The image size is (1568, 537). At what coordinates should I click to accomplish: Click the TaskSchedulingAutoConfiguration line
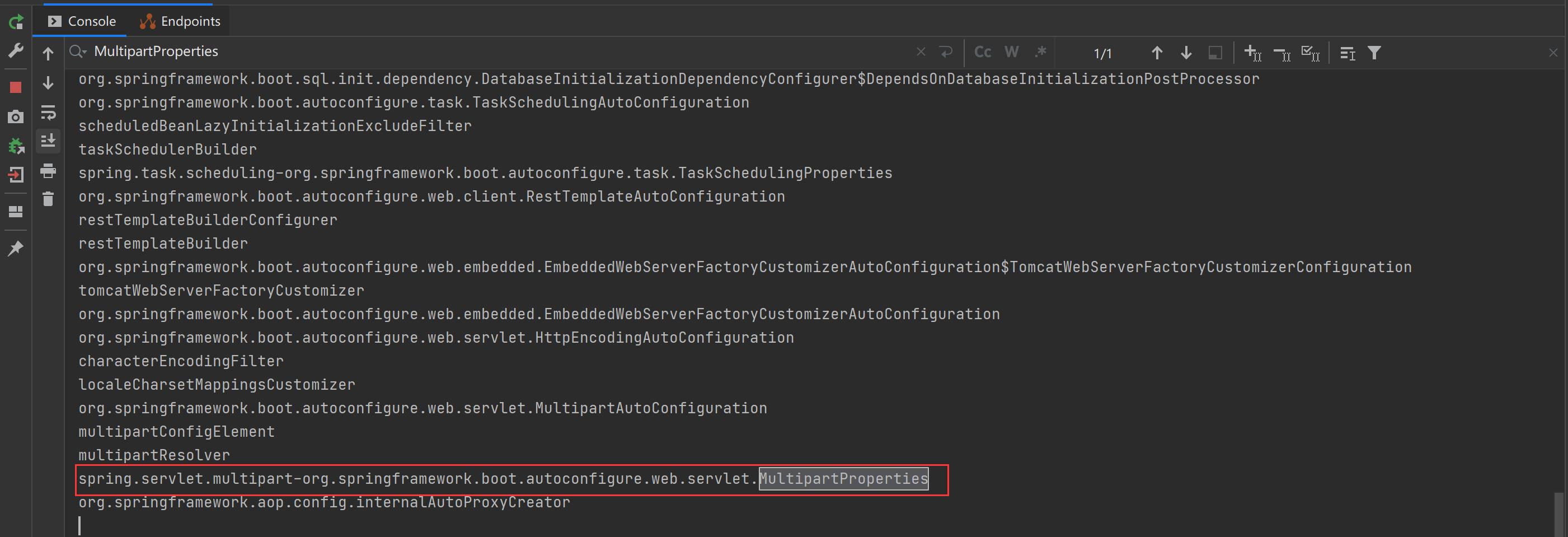click(414, 102)
